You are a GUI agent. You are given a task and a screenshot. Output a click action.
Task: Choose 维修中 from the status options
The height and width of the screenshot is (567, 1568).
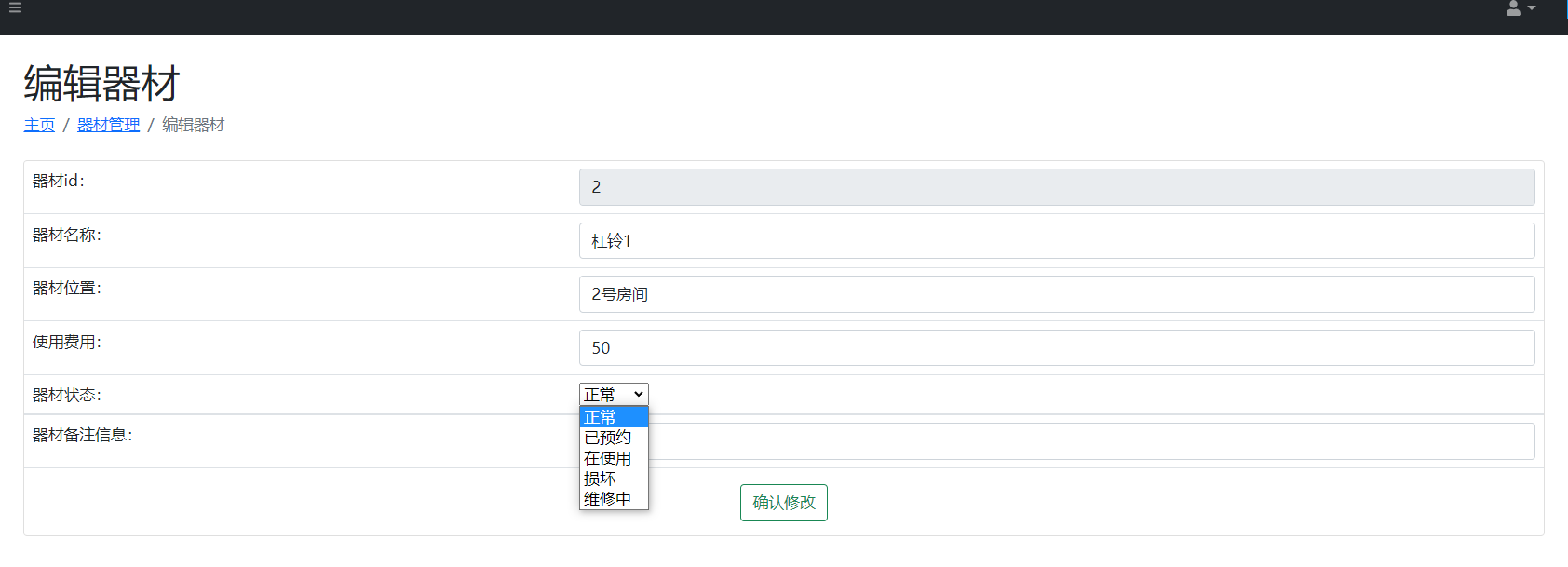point(613,499)
